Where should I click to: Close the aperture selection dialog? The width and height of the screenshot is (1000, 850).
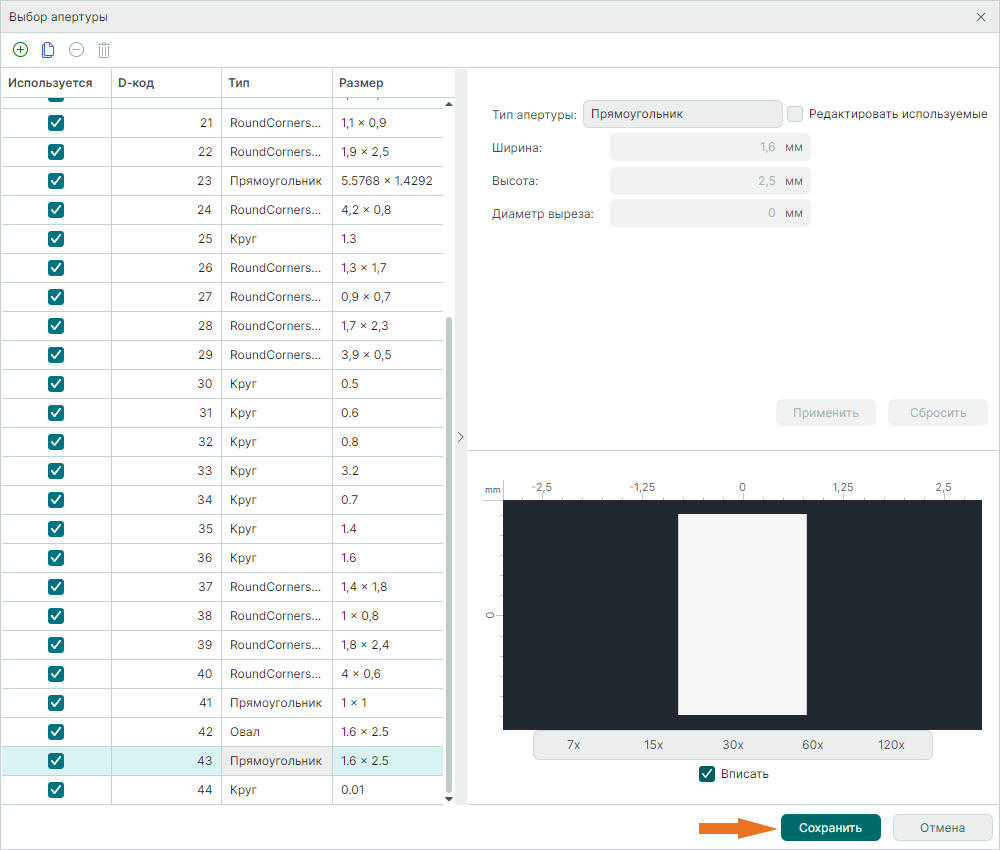(981, 17)
